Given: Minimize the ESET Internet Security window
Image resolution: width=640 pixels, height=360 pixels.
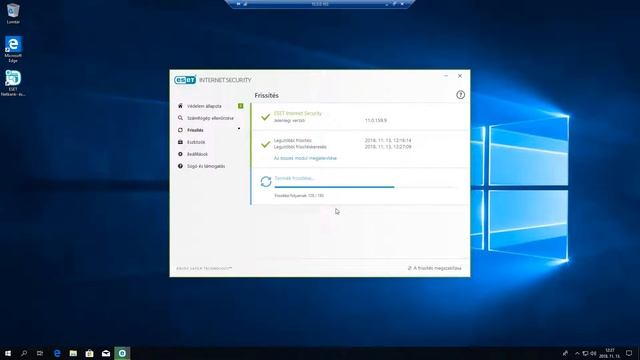Looking at the screenshot, I should (446, 76).
